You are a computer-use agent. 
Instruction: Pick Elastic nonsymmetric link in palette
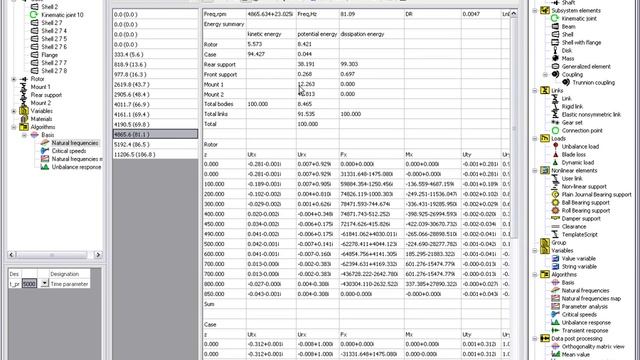click(591, 115)
